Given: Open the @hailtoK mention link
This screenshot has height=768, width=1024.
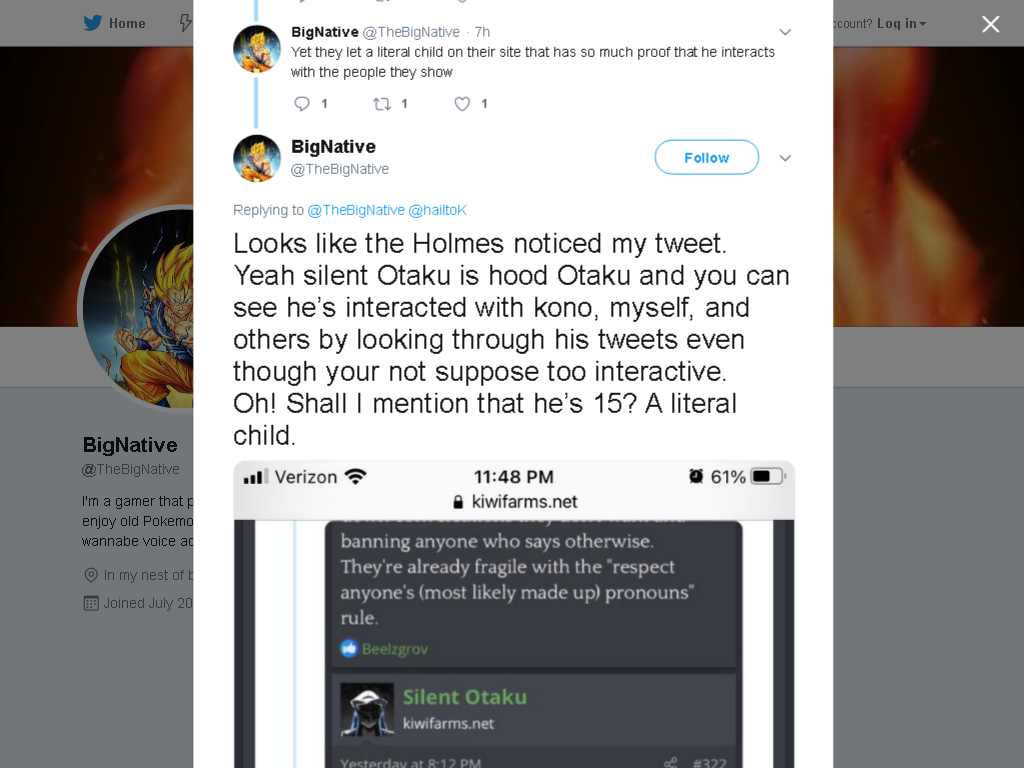Looking at the screenshot, I should (438, 210).
